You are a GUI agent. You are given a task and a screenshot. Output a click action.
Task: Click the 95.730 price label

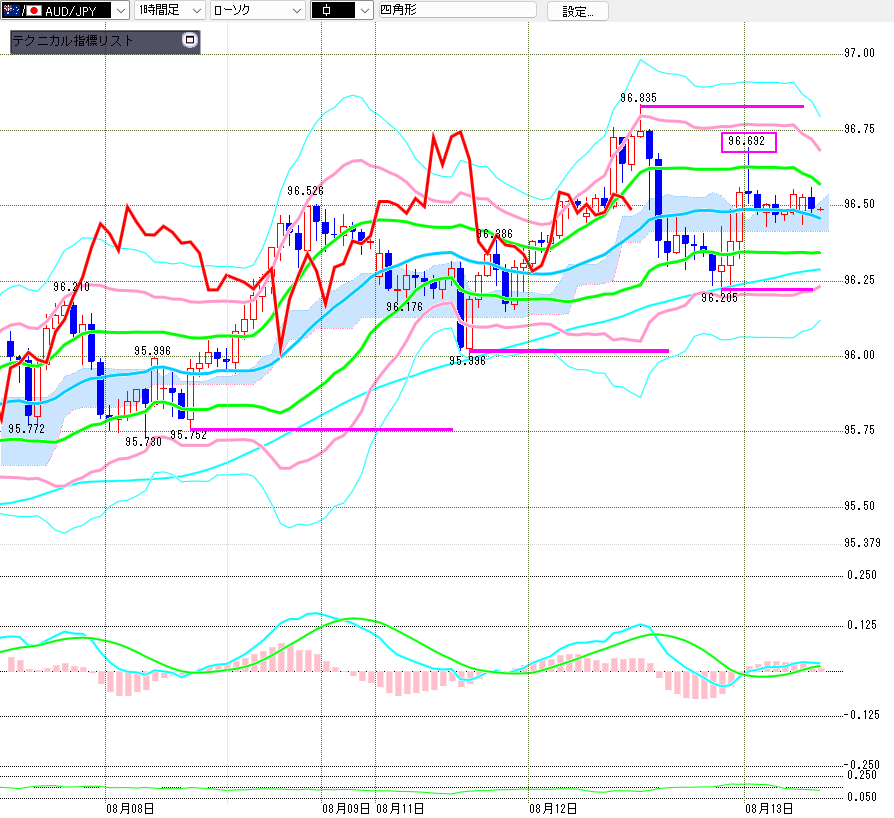tap(143, 442)
